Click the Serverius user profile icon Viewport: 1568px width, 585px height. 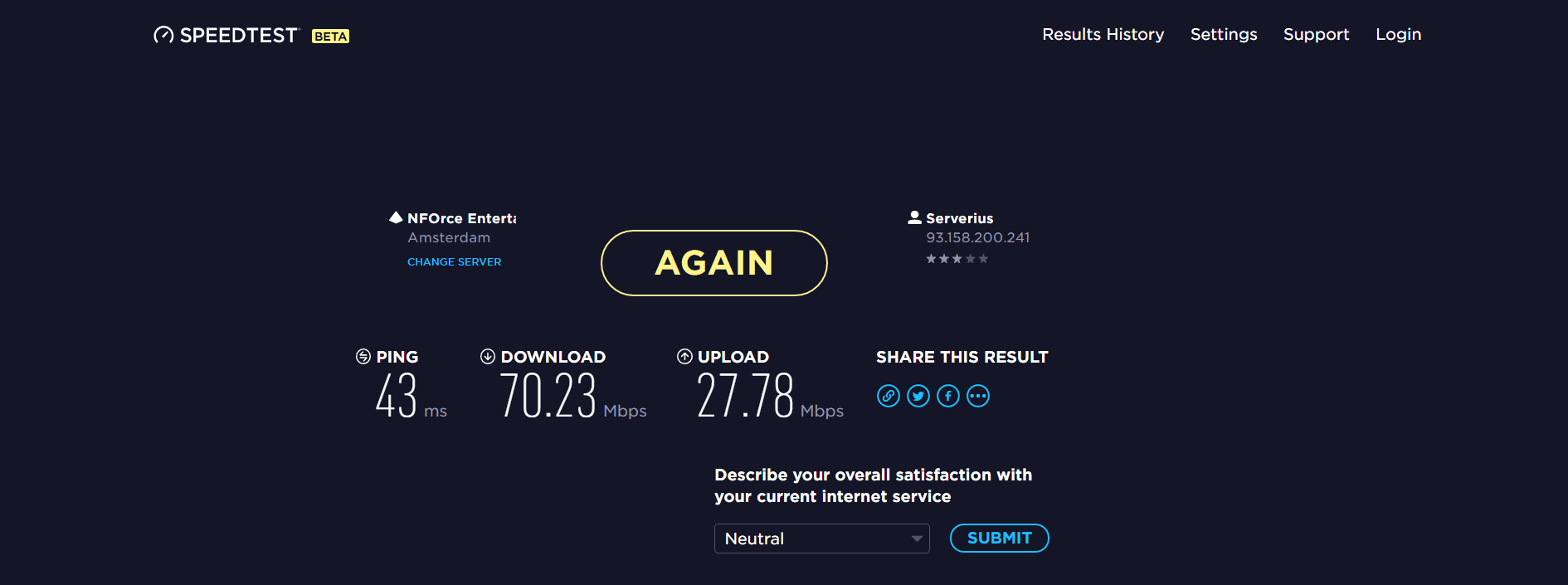click(914, 217)
